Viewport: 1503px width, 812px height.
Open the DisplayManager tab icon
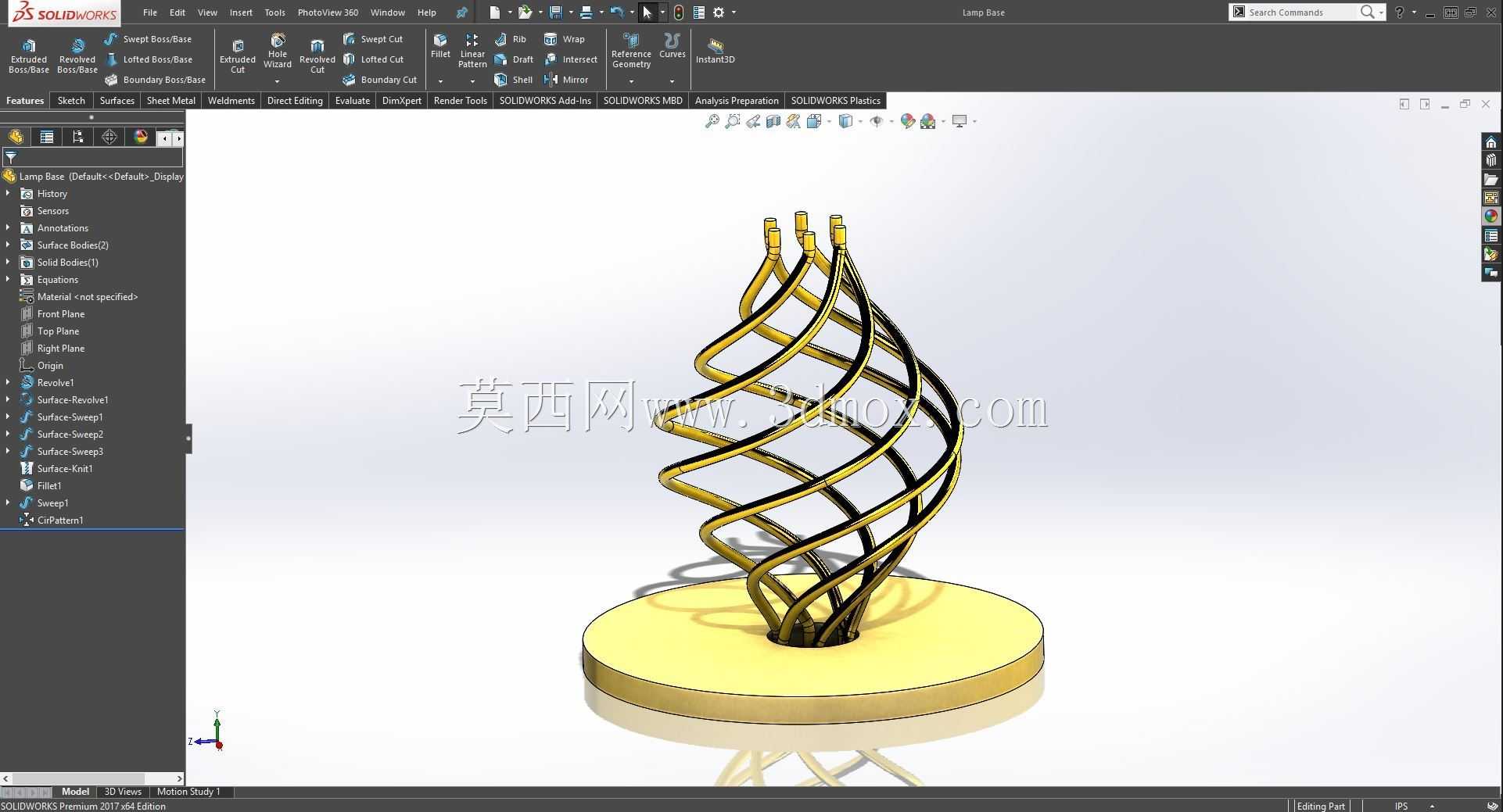pyautogui.click(x=141, y=137)
